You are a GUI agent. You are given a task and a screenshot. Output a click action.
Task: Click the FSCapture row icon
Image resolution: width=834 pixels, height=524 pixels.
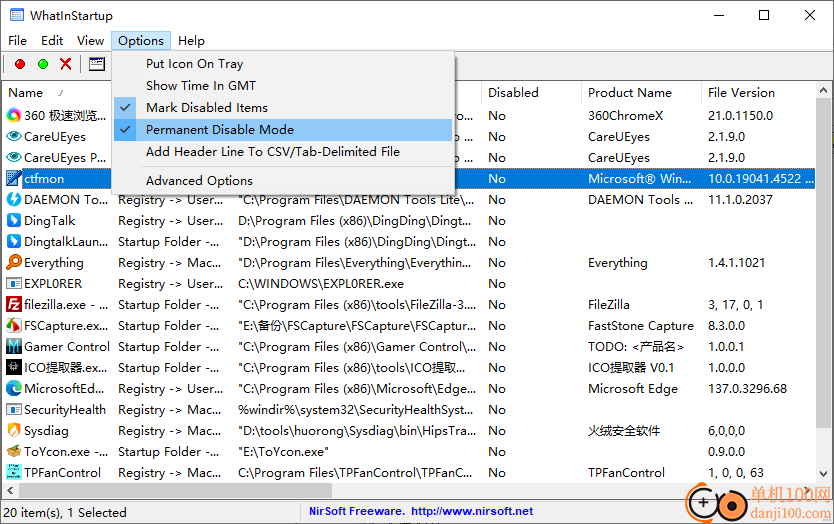(13, 326)
